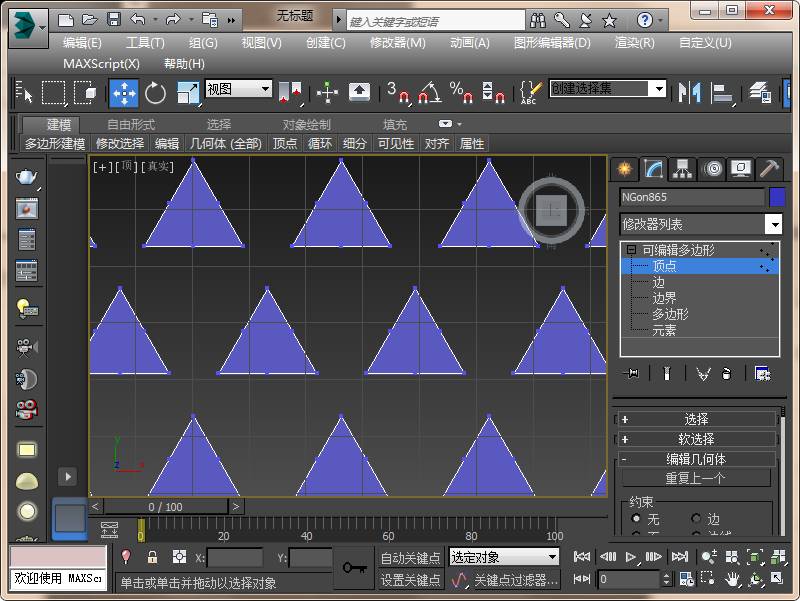Activate the Rotate tool
Screen dimensions: 800x601
(x=155, y=93)
